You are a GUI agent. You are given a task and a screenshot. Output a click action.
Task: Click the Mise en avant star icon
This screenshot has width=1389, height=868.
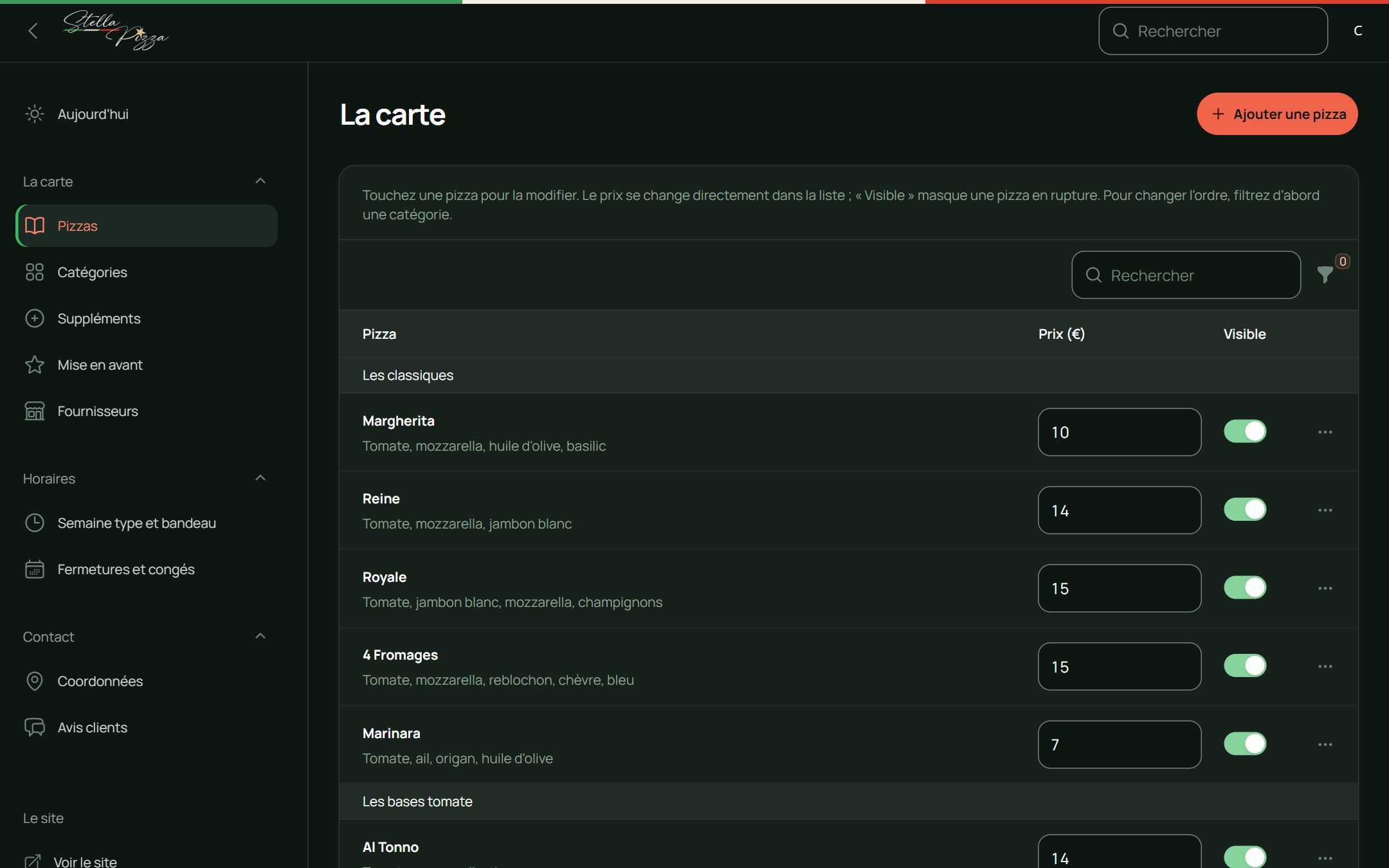click(34, 365)
